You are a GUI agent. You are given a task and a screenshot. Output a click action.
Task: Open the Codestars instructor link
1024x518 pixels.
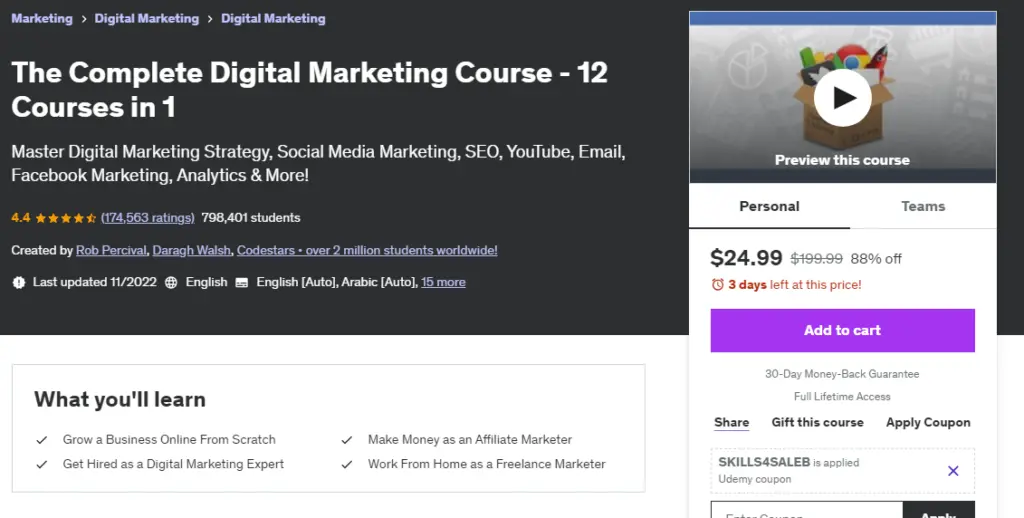367,250
